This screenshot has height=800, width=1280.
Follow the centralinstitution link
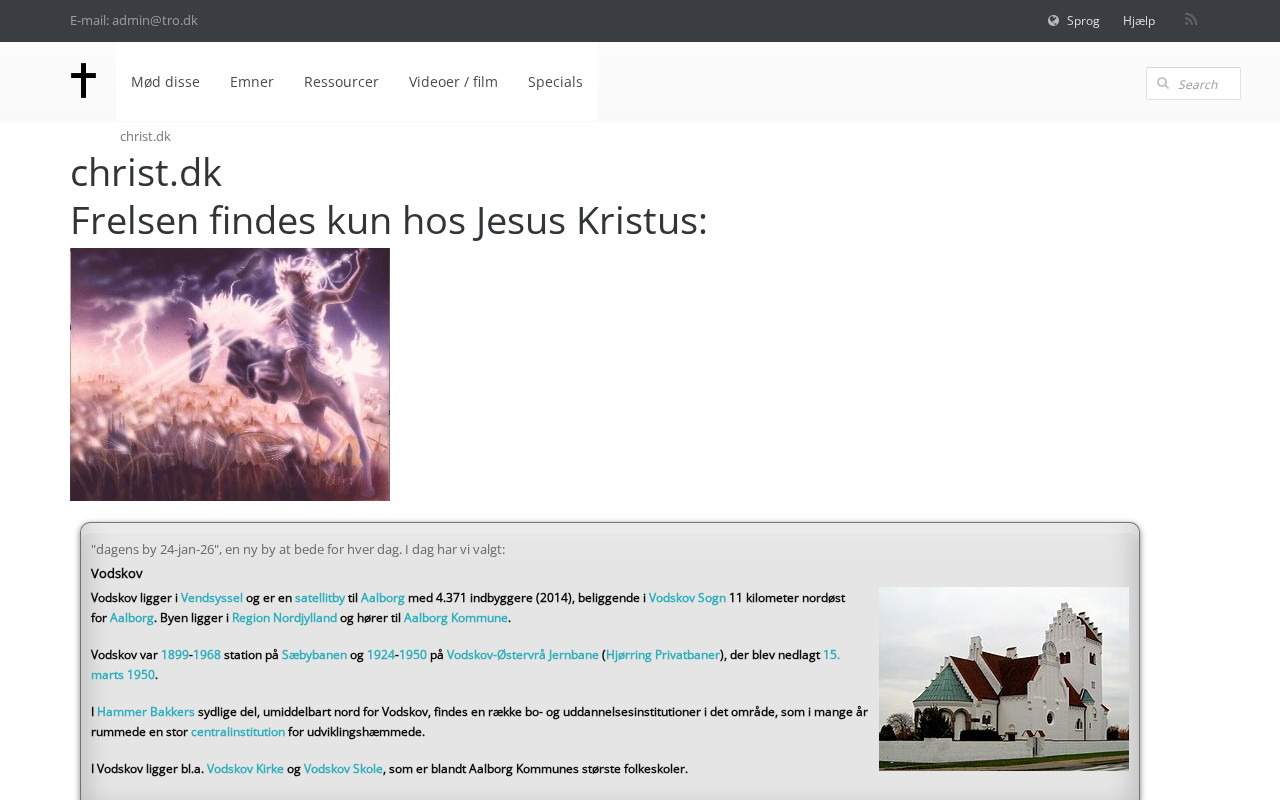pyautogui.click(x=238, y=732)
